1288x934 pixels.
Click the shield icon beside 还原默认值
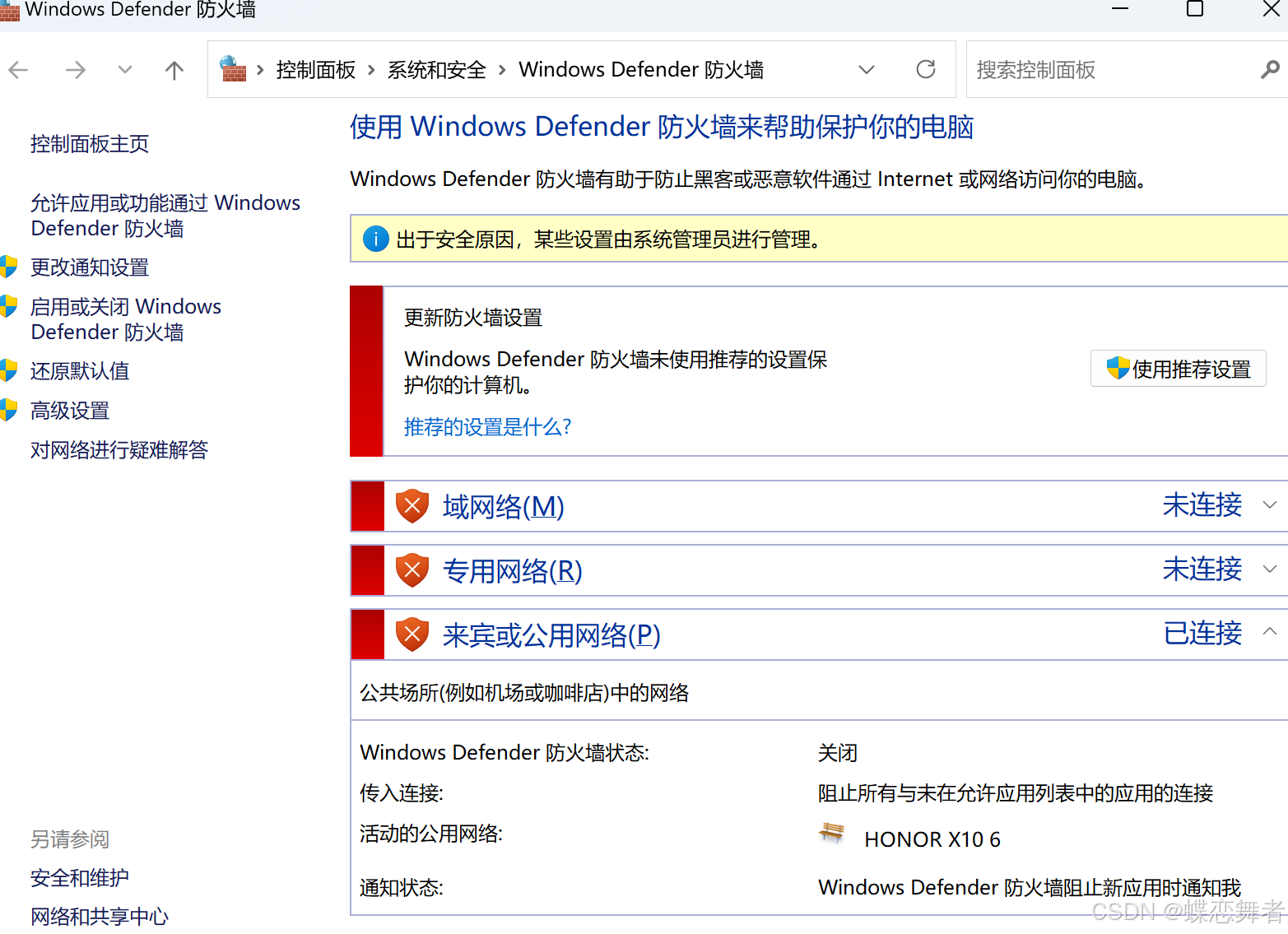click(x=9, y=370)
